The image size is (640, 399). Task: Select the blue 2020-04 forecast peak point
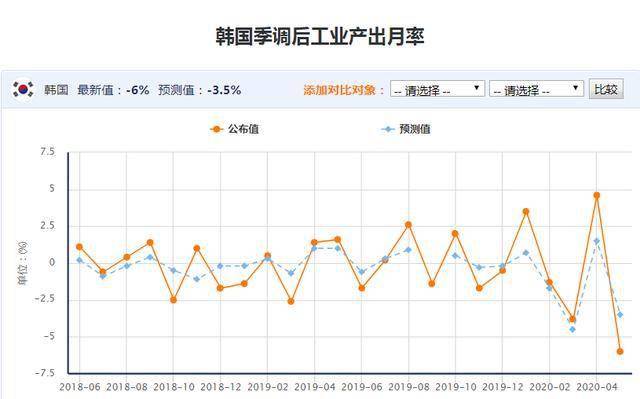click(x=597, y=242)
